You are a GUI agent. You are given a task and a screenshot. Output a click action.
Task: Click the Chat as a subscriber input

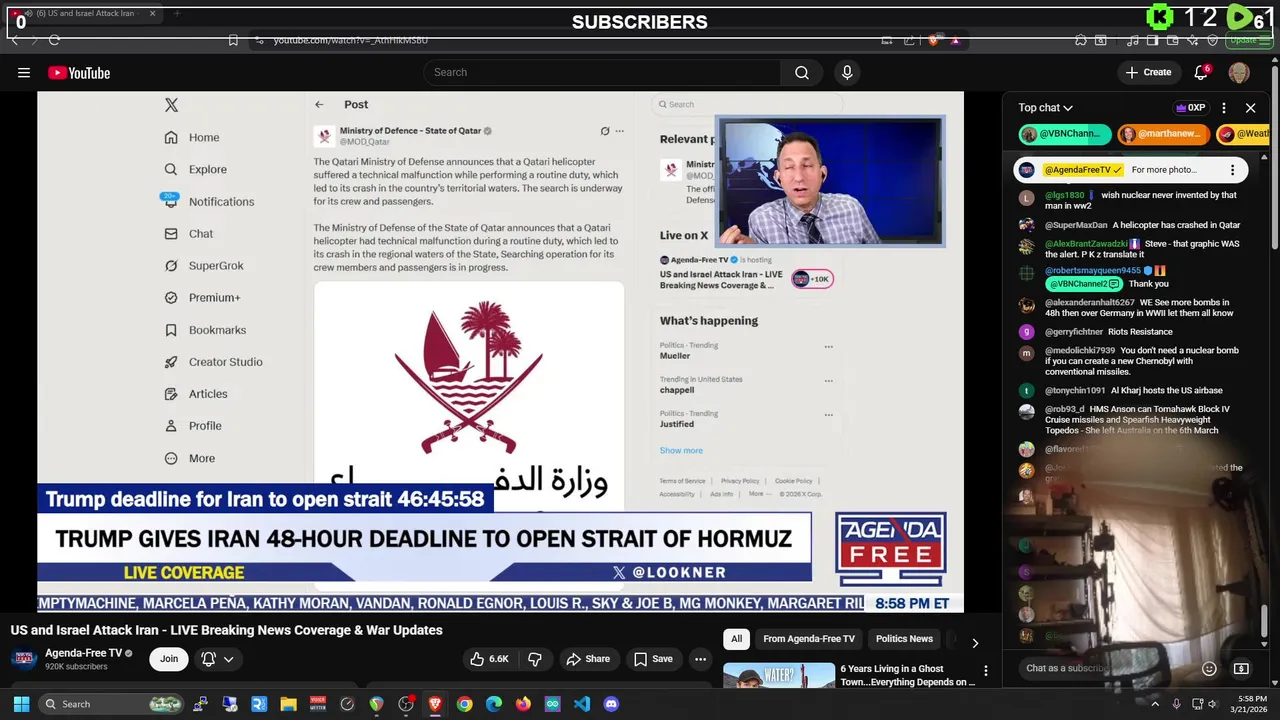(1108, 668)
